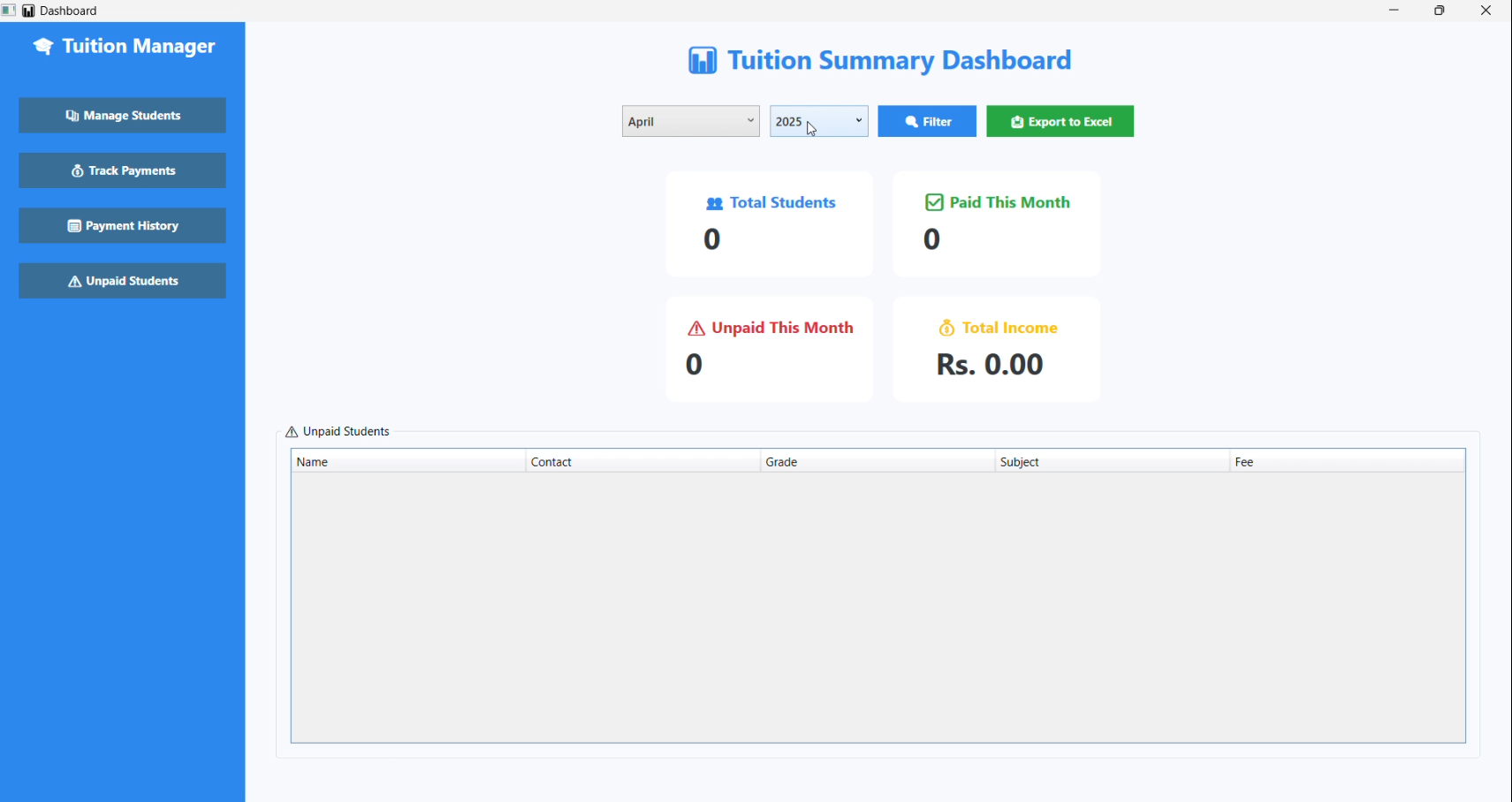Click the people icon on Total Students card
Screen dimensions: 1512x802
[715, 204]
